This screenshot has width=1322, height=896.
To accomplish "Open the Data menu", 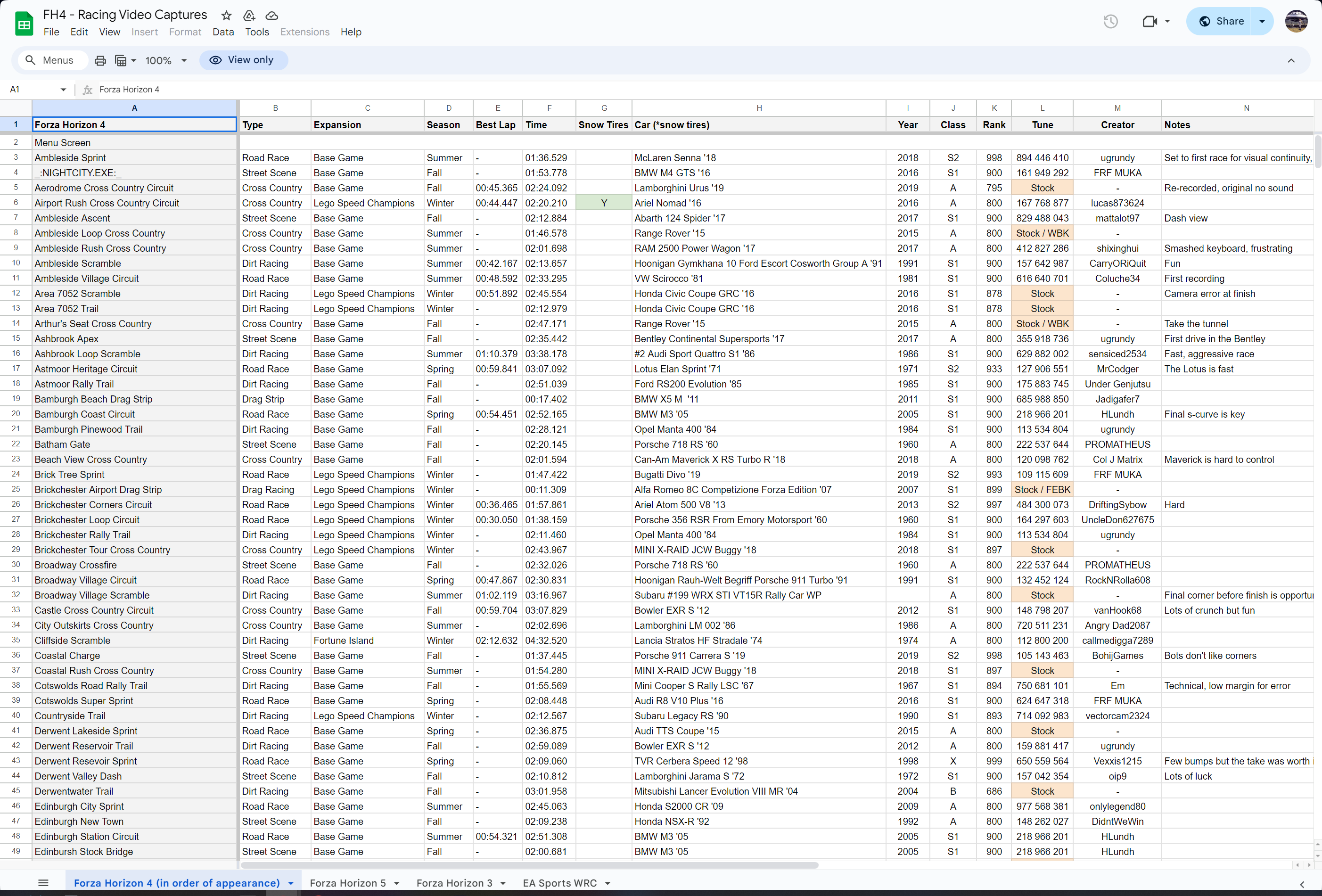I will click(x=223, y=32).
